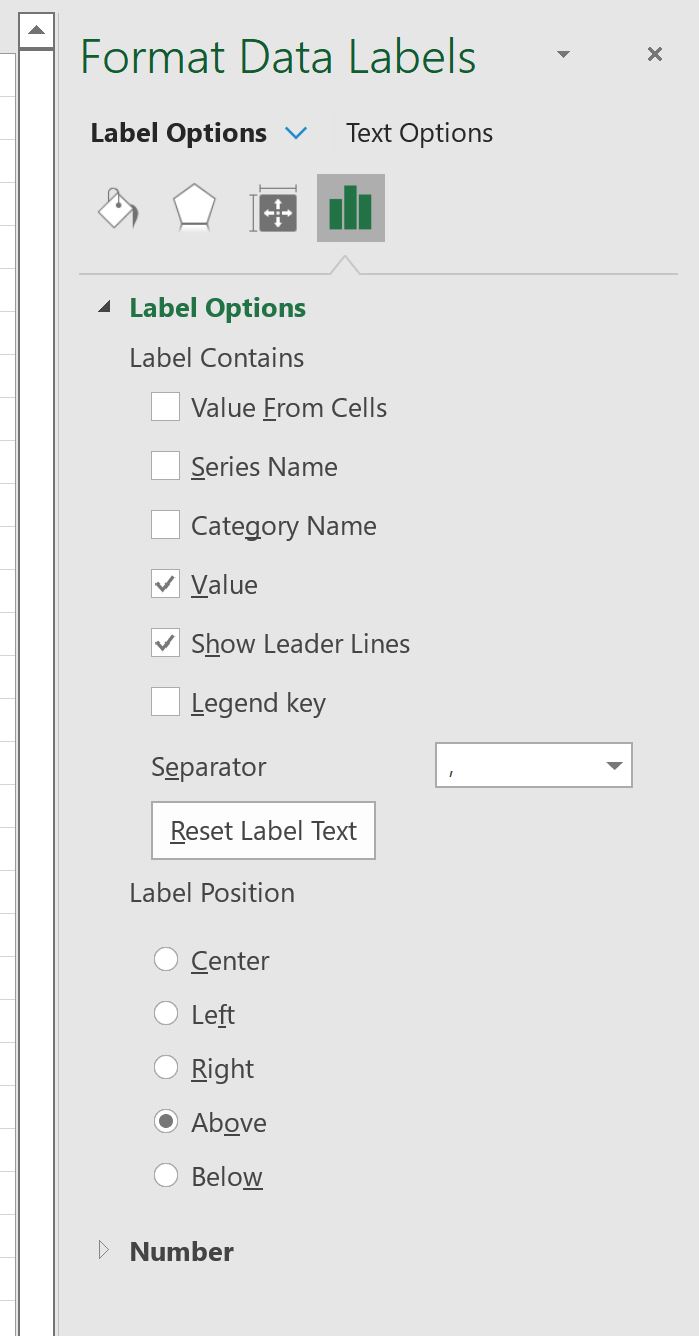Open the Size & Properties icon
The height and width of the screenshot is (1336, 699).
coord(273,208)
